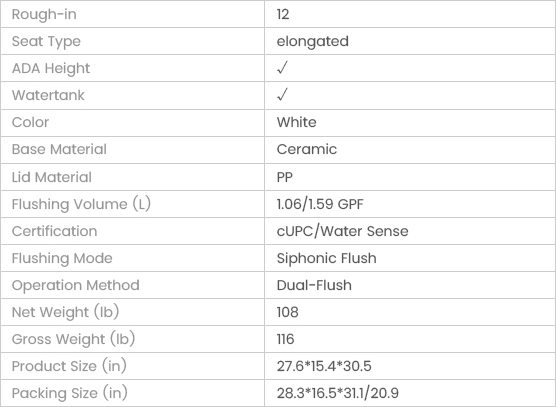Click the elongated seat type value
Screen dimensions: 556x407
[312, 41]
